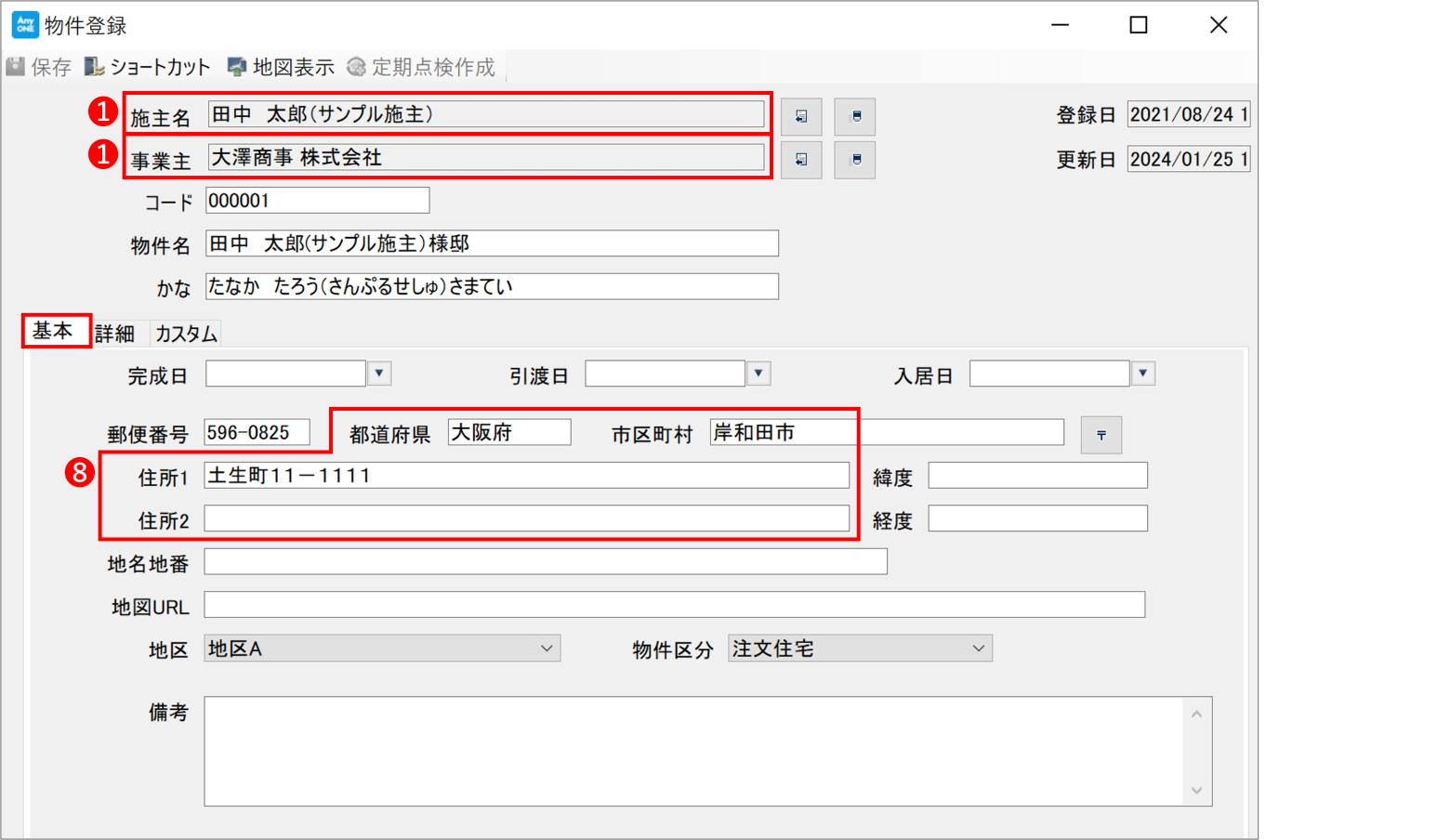Switch to the 詳細 tab
This screenshot has width=1451, height=840.
pyautogui.click(x=115, y=334)
